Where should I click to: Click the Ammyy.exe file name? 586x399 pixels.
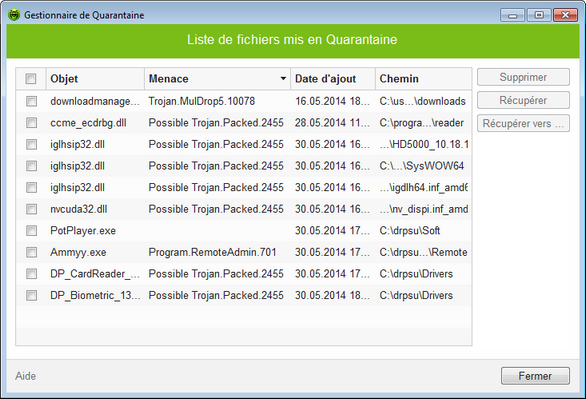pos(78,252)
